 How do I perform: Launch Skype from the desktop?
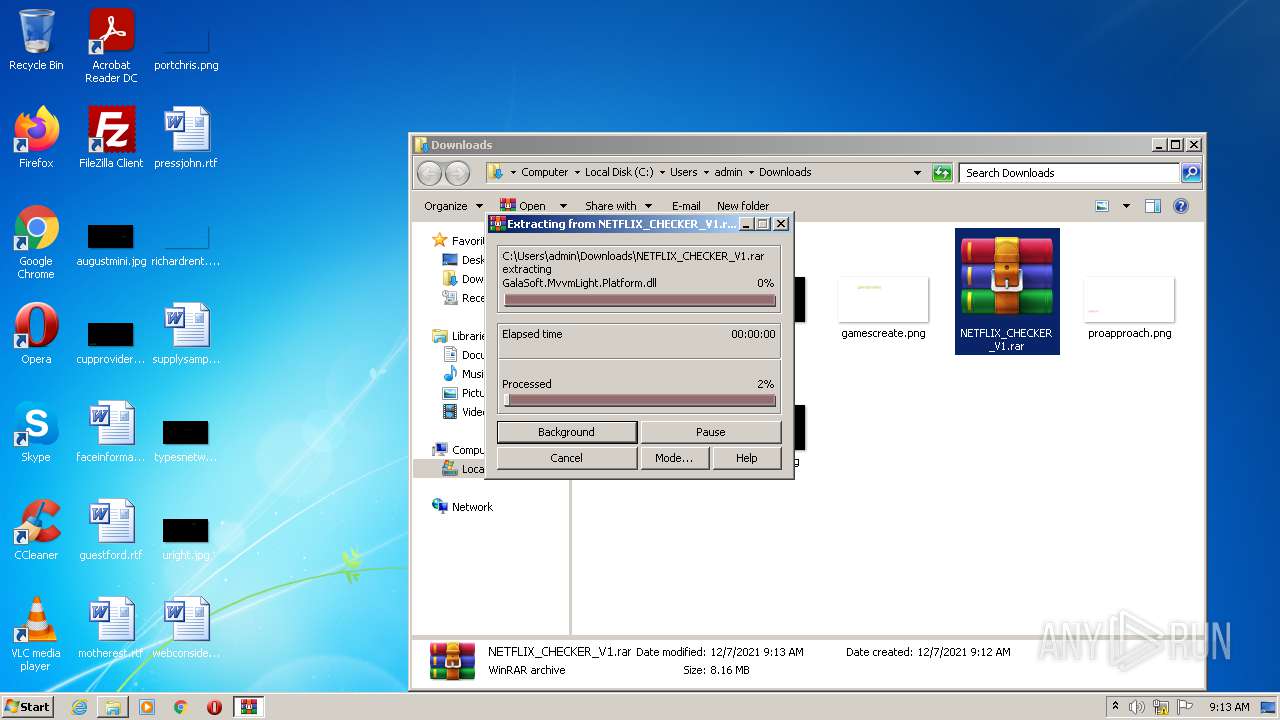tap(36, 432)
